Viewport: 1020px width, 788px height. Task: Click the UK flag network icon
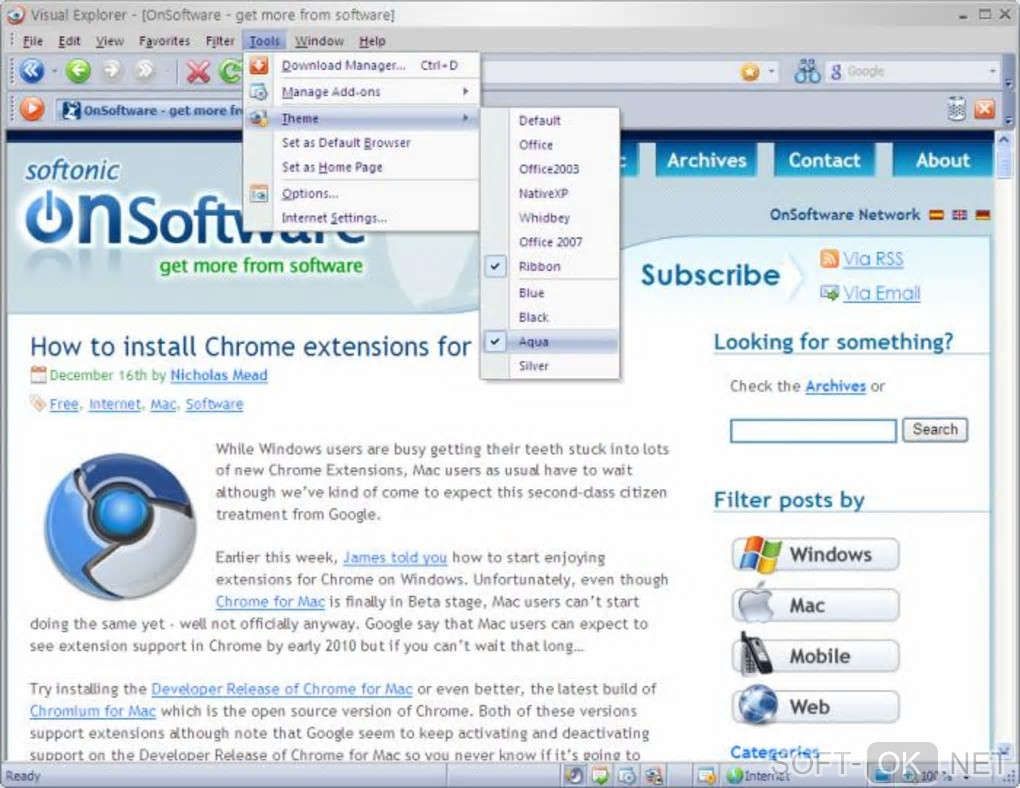click(x=960, y=215)
